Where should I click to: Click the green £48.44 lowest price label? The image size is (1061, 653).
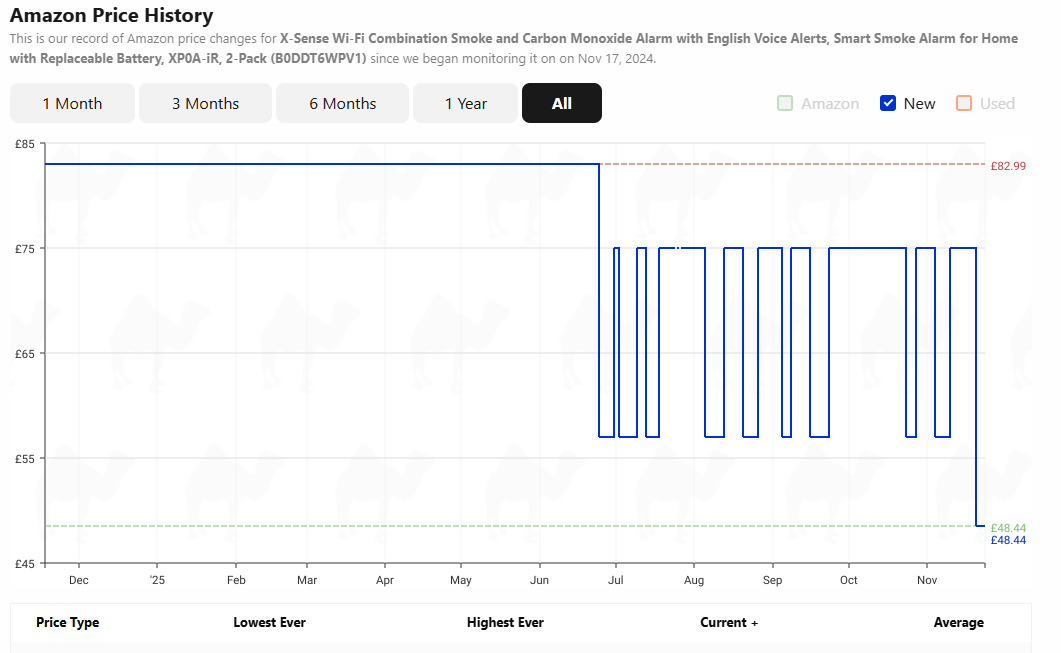click(x=1008, y=528)
